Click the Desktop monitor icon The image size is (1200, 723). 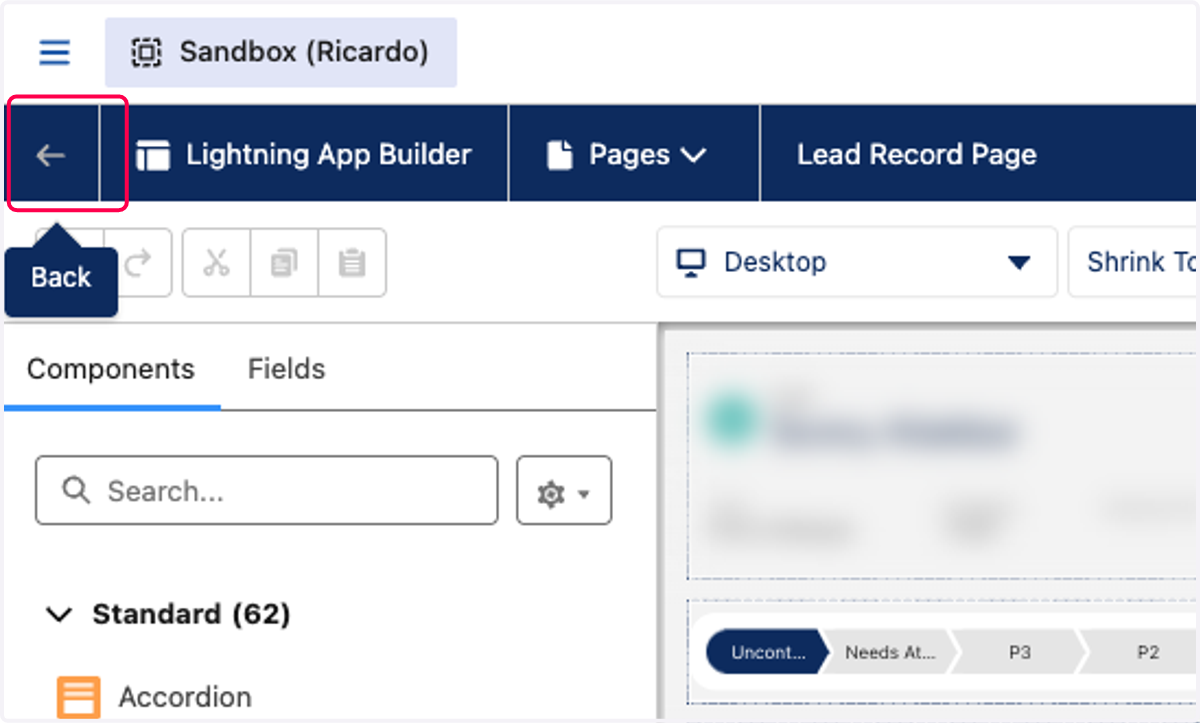point(691,262)
